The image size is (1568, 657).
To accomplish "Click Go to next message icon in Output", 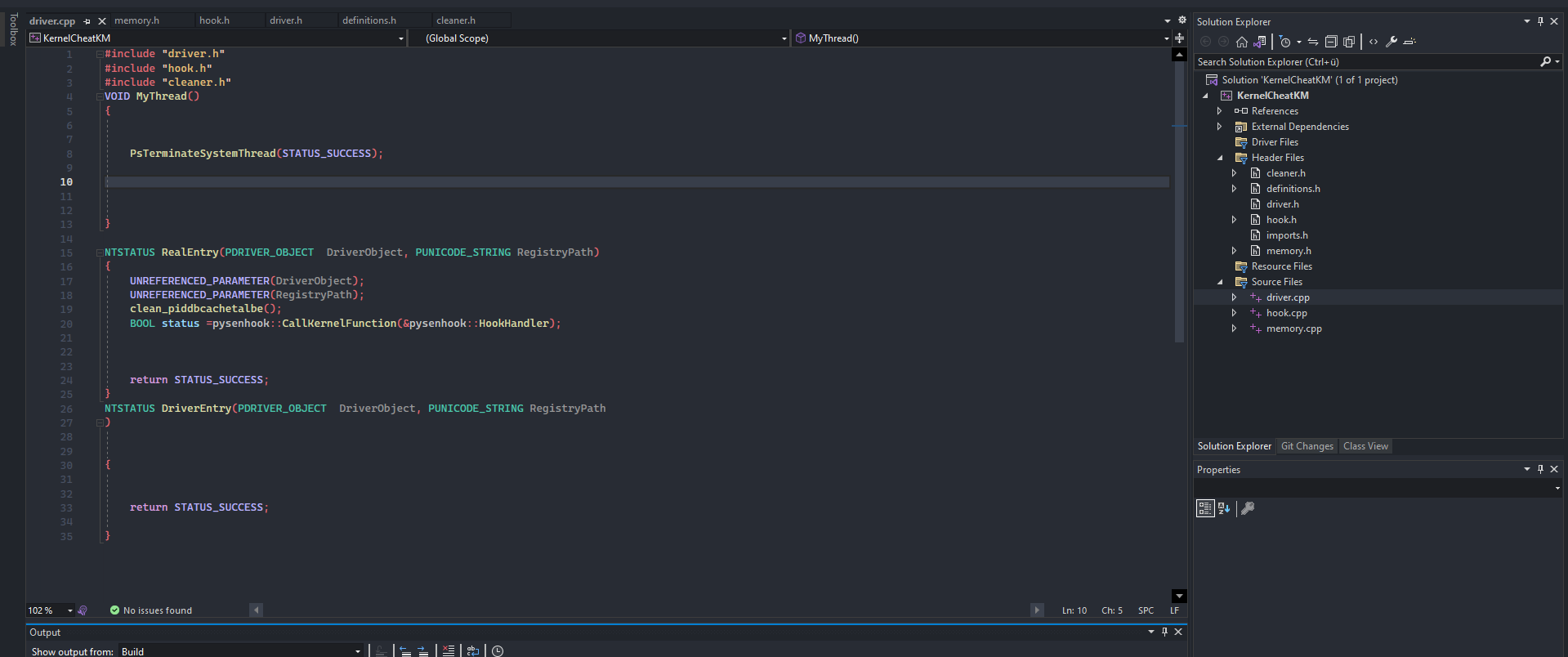I will coord(423,651).
